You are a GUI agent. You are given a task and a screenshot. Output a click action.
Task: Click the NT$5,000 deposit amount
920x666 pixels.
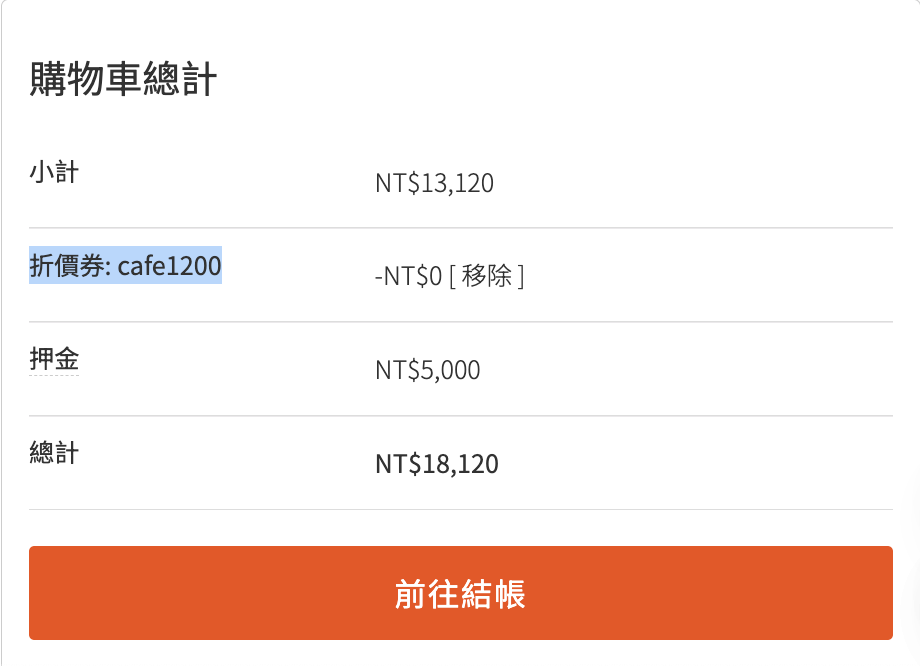[427, 371]
